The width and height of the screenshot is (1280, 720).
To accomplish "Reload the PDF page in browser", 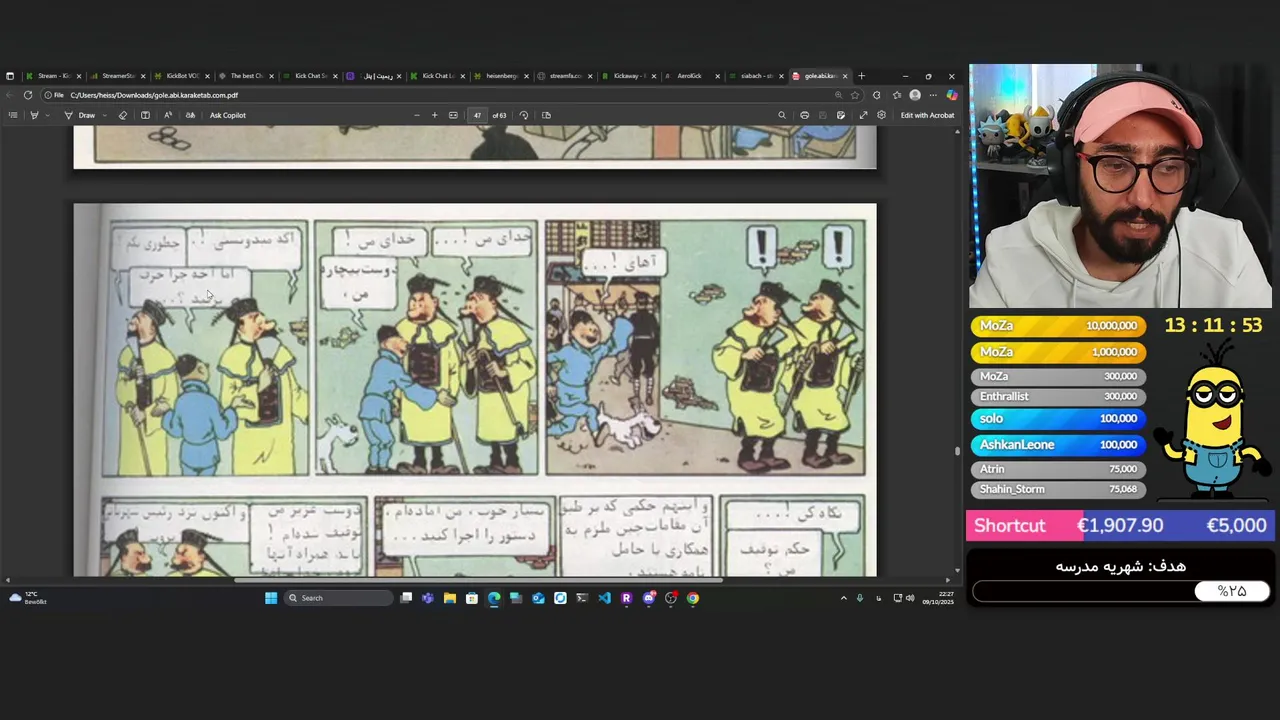I will pyautogui.click(x=28, y=95).
